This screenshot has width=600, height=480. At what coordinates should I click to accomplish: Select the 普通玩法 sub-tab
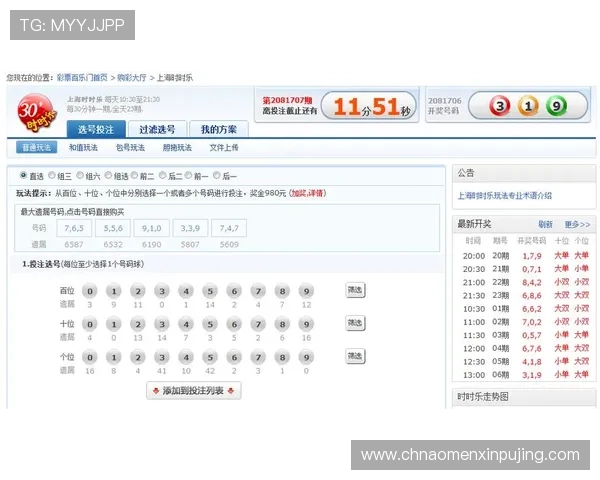pos(36,147)
